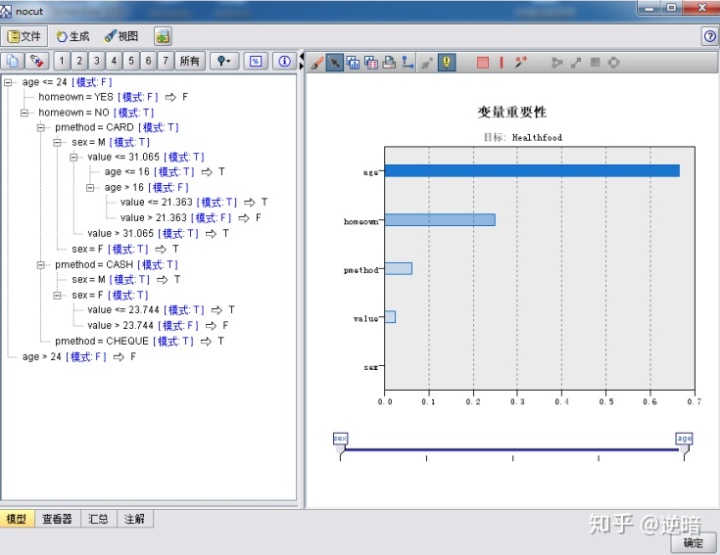Viewport: 720px width, 555px height.
Task: Show tree level 7
Action: (x=166, y=61)
